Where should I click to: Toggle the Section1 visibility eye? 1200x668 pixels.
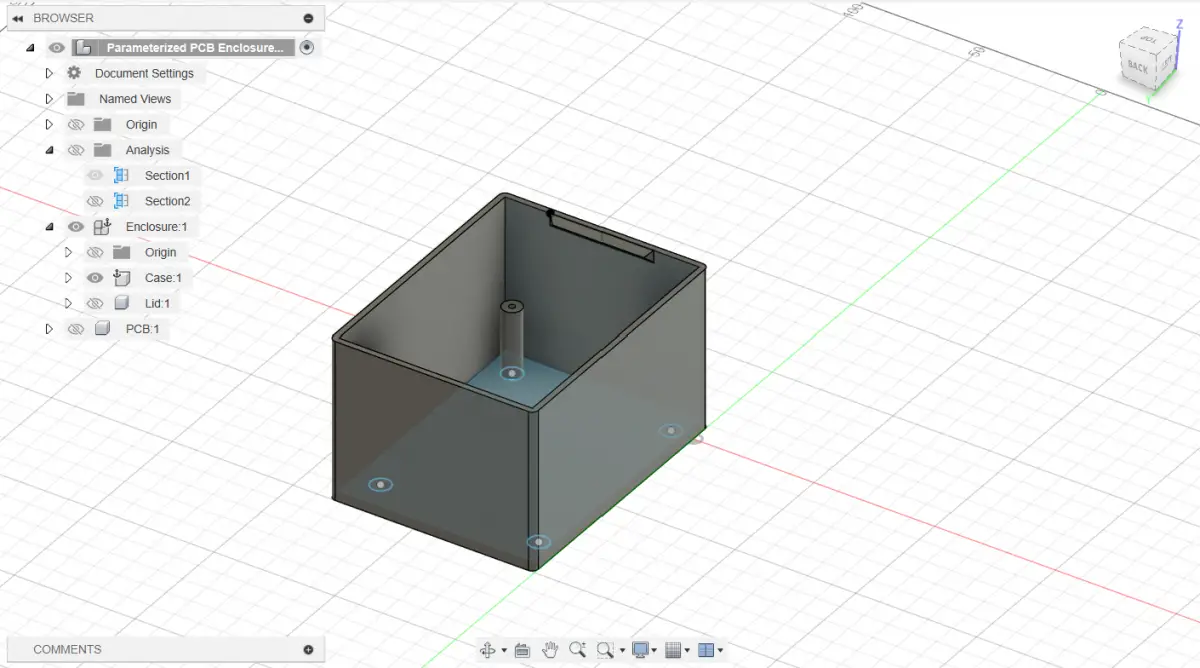pyautogui.click(x=95, y=176)
